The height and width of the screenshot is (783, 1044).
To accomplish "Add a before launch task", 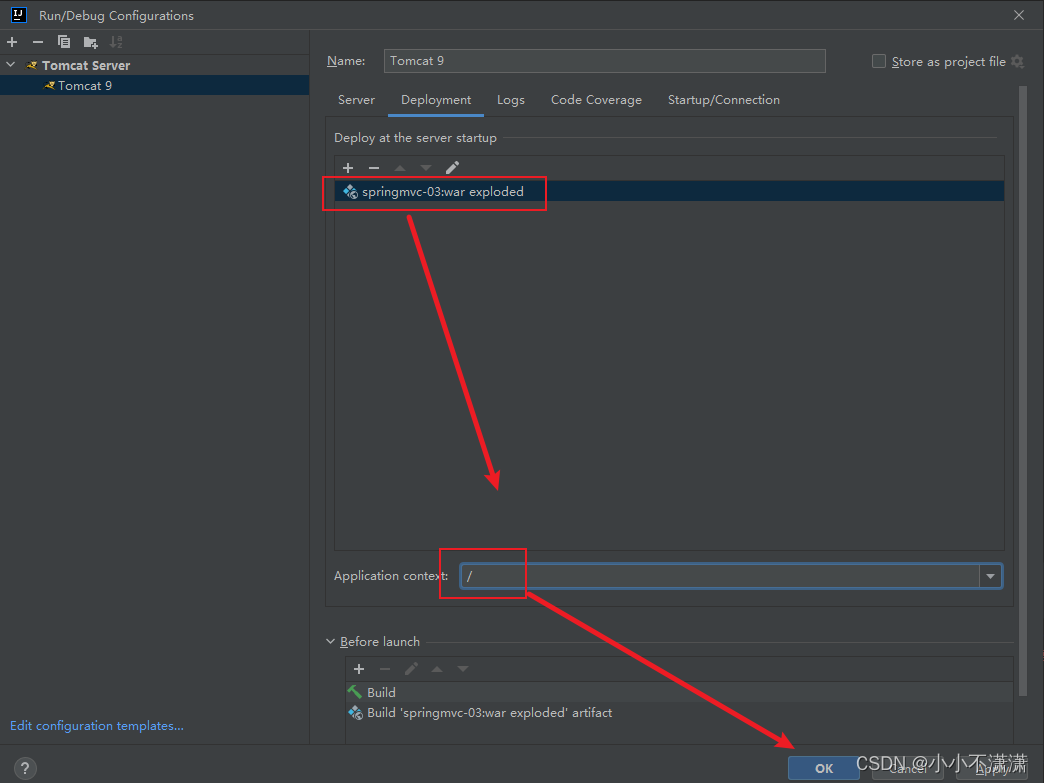I will point(359,668).
